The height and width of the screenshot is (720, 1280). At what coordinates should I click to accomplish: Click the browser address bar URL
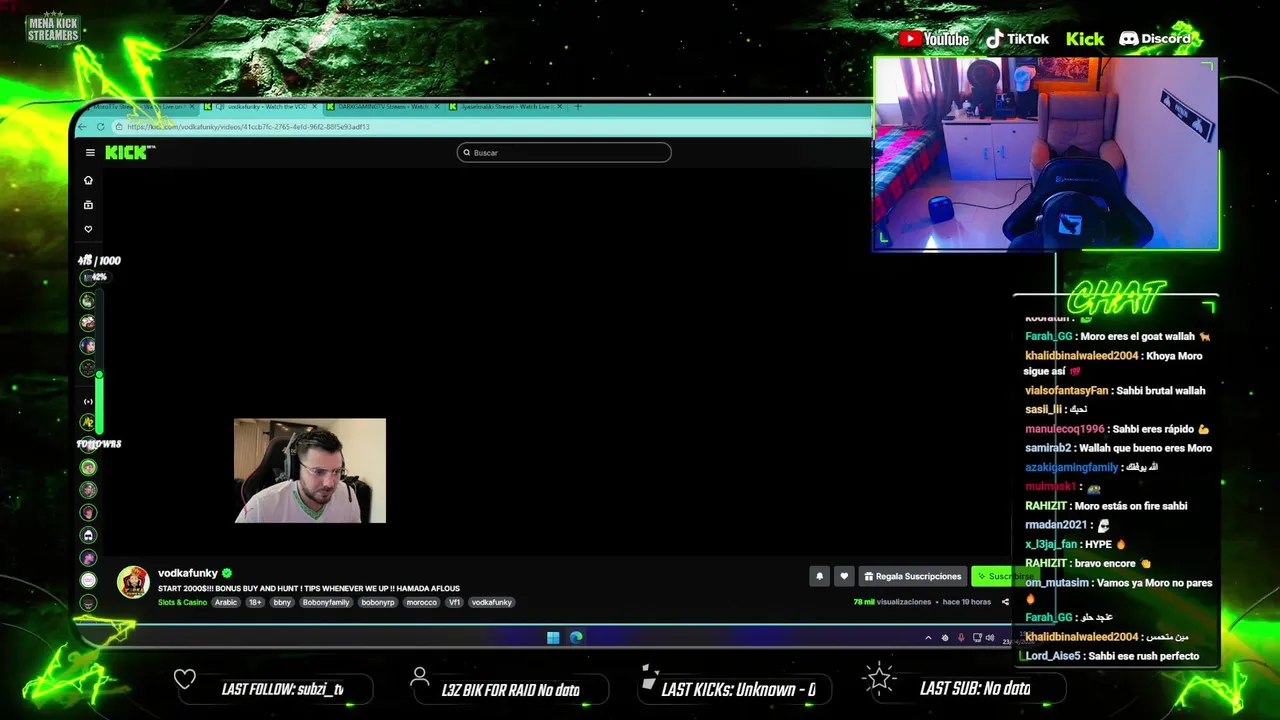pos(248,127)
